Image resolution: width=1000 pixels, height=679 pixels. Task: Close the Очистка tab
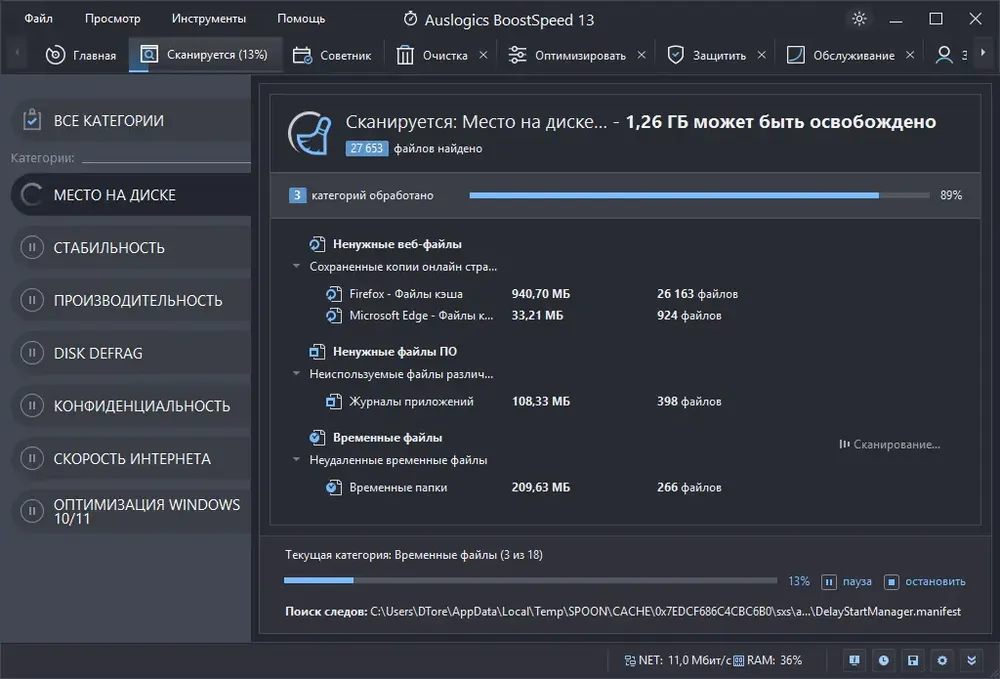click(x=483, y=55)
